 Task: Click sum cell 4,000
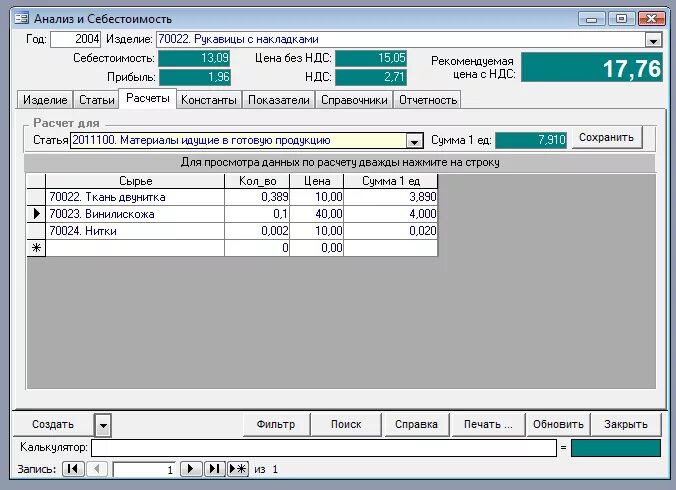(x=391, y=214)
